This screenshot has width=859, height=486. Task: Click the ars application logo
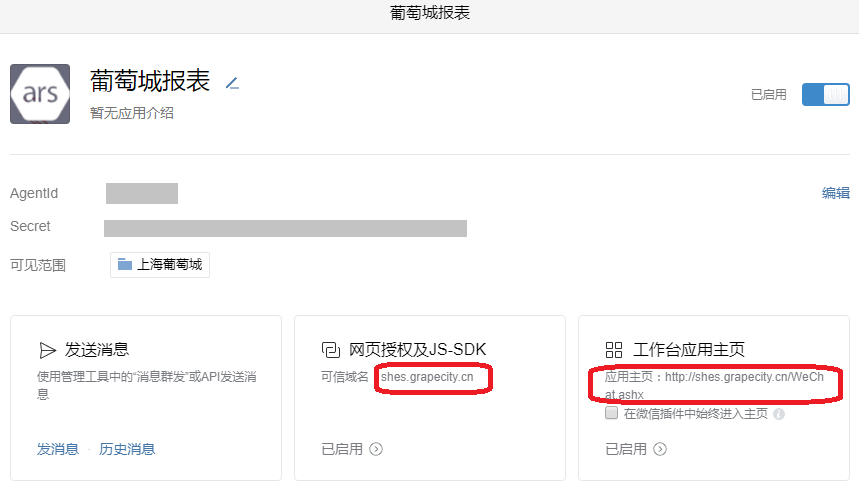click(40, 94)
